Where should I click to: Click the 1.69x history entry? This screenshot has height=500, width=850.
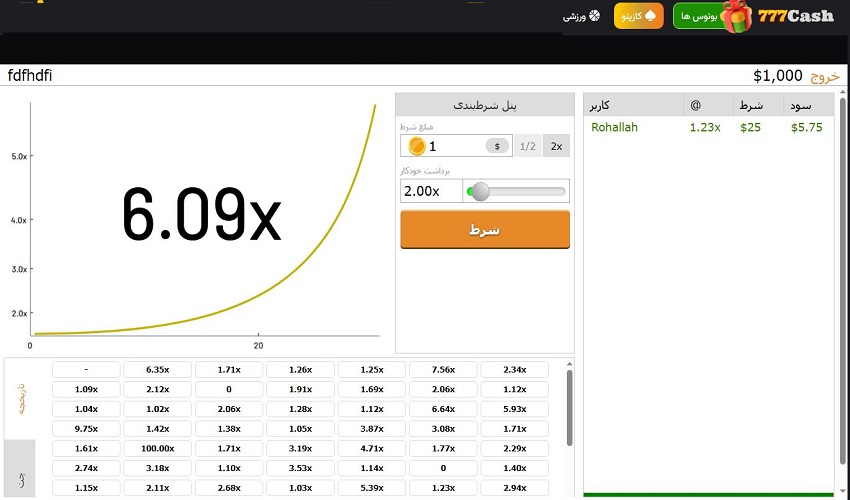click(372, 389)
